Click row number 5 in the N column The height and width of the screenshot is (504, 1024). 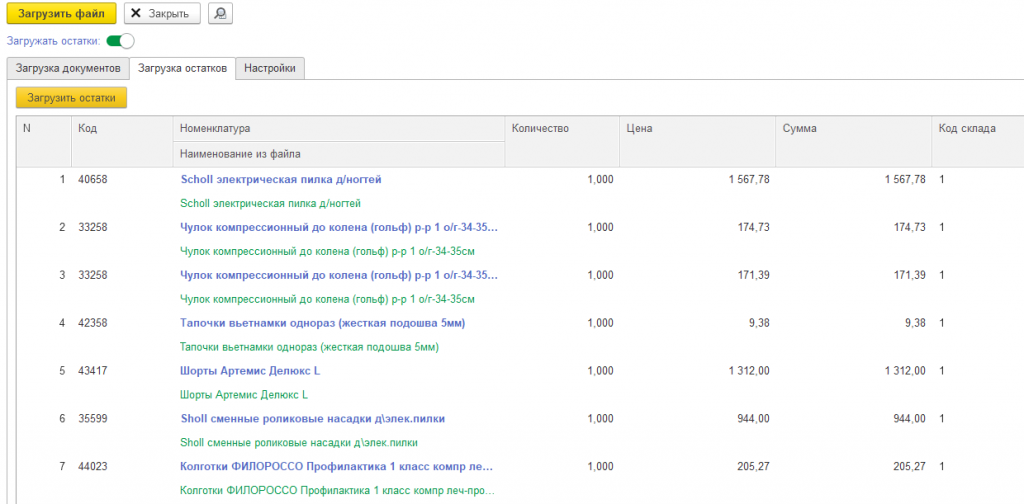[x=63, y=370]
